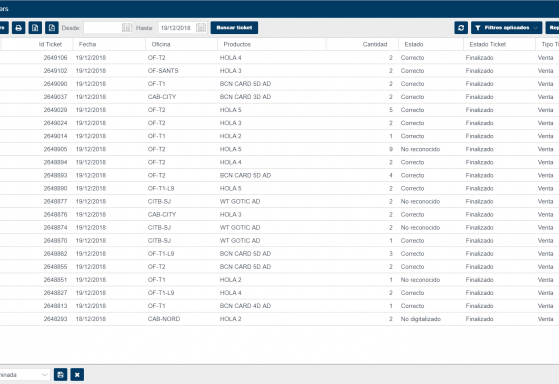The height and width of the screenshot is (384, 559).
Task: Select ticket id 2648905
Action: pos(55,149)
